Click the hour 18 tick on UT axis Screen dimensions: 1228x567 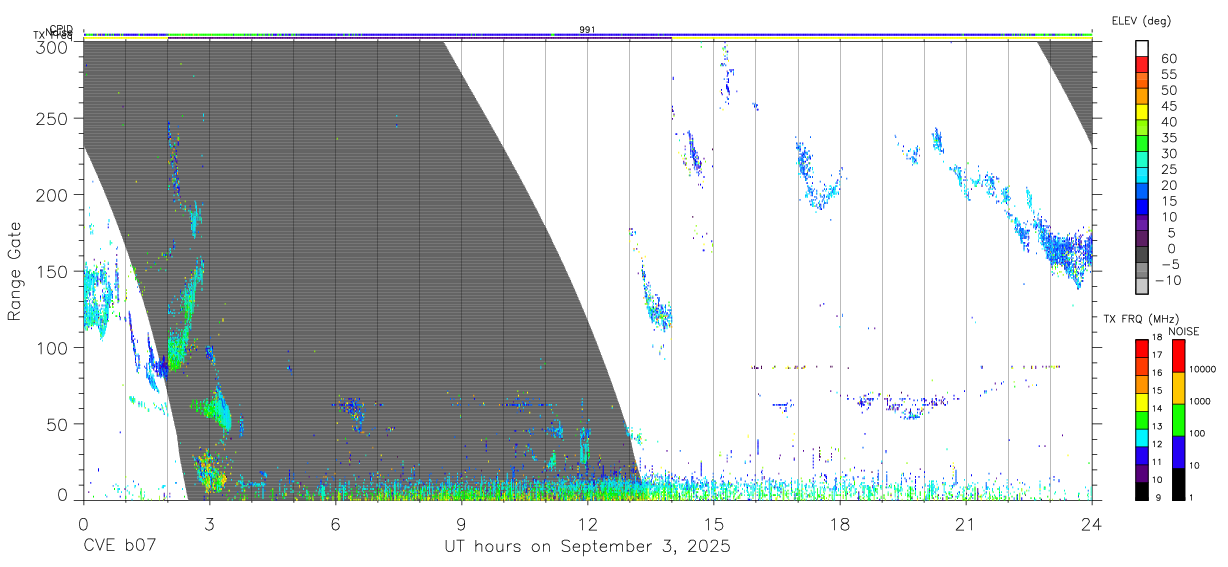(x=840, y=523)
